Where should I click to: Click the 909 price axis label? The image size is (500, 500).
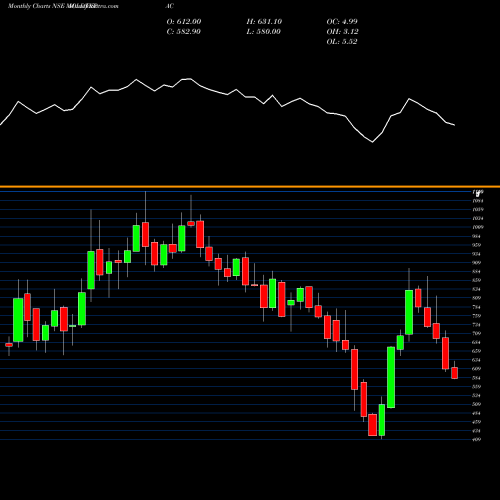coord(477,263)
